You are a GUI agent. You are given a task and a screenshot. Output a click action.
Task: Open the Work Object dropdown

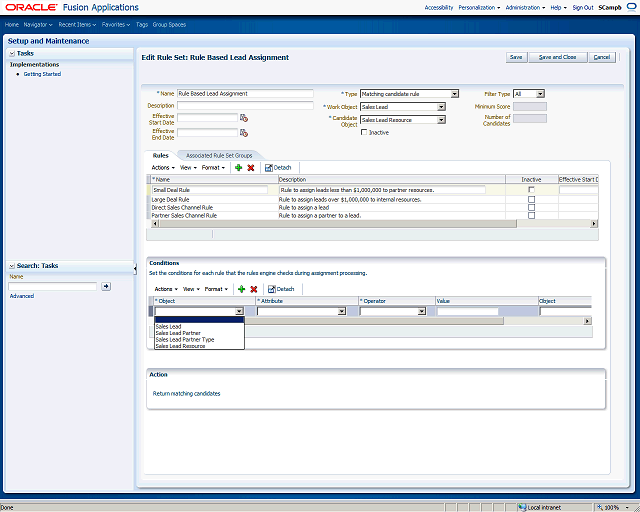(441, 107)
